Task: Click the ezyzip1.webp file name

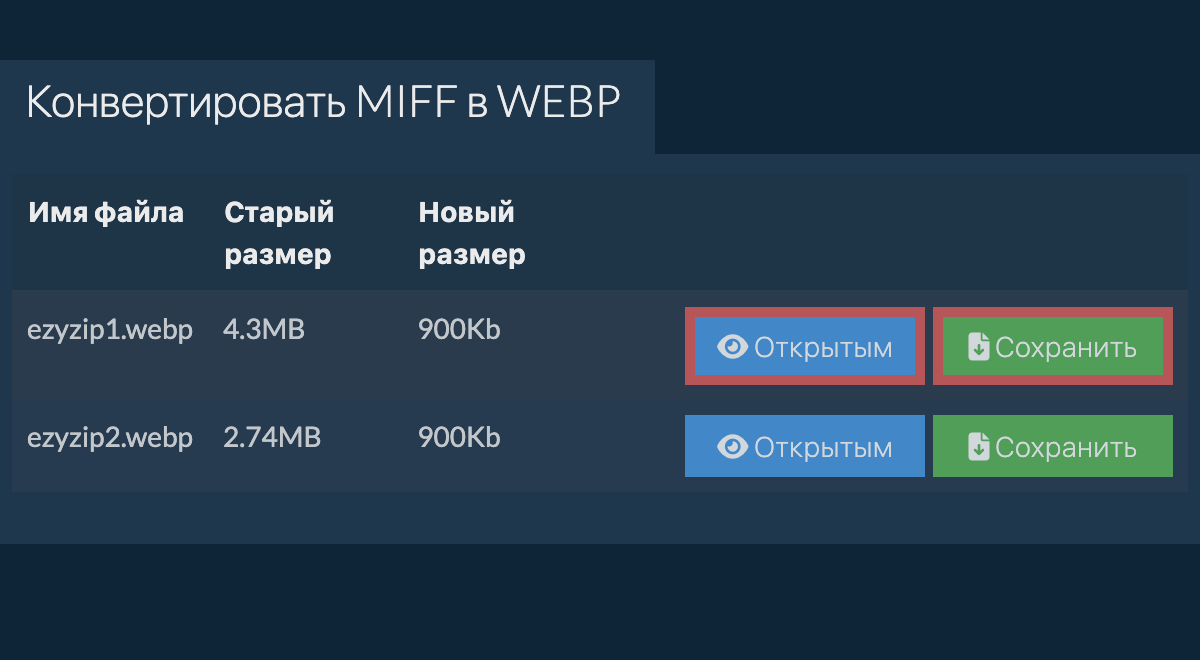Action: [110, 330]
